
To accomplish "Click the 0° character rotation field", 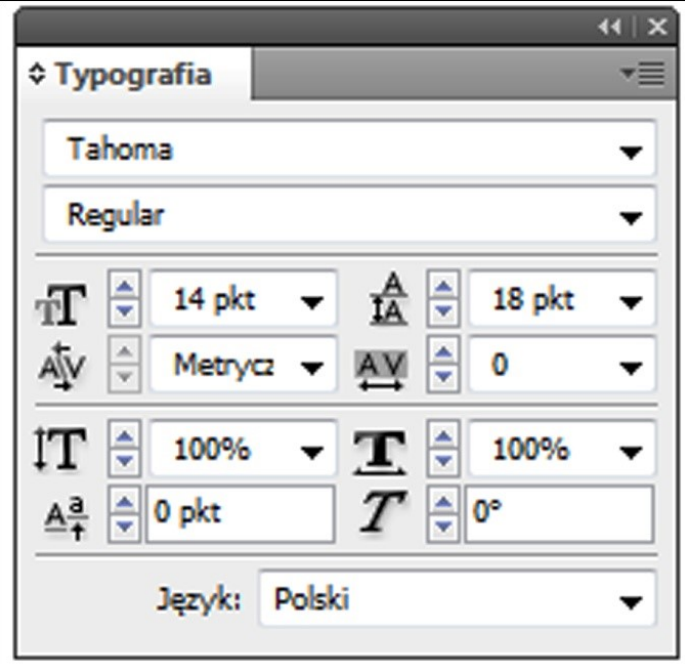I will point(558,514).
